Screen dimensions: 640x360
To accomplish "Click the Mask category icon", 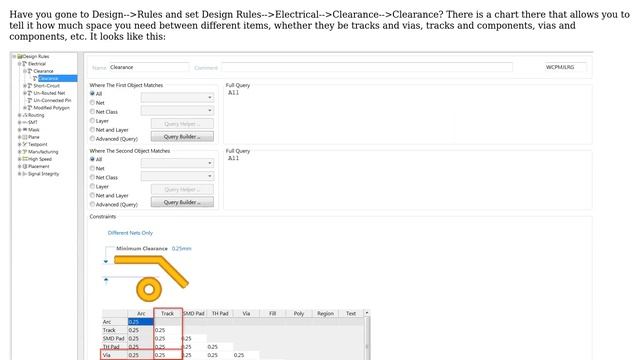I will click(x=25, y=130).
